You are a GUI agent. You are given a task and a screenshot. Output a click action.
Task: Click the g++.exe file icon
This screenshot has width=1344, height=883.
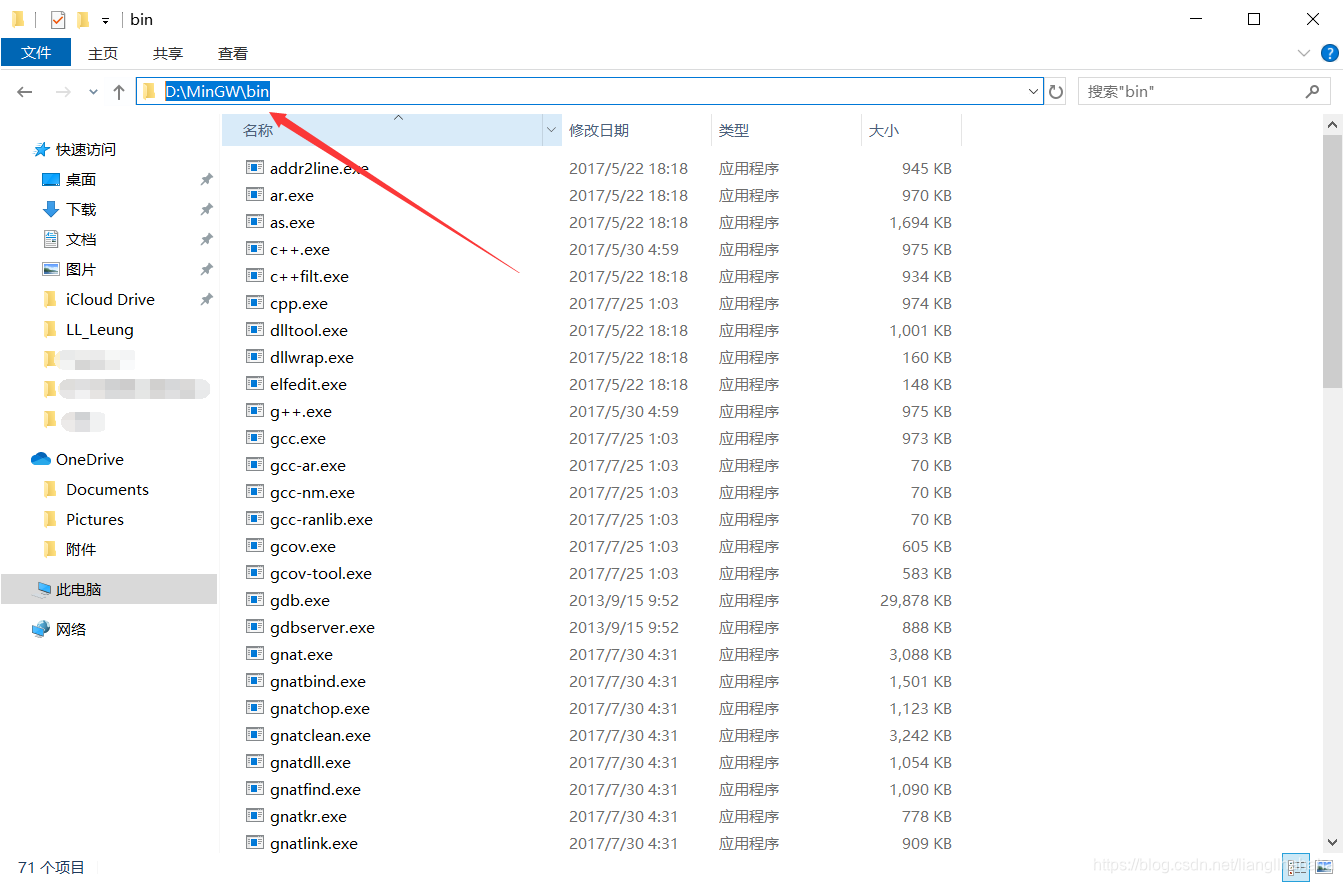tap(254, 411)
